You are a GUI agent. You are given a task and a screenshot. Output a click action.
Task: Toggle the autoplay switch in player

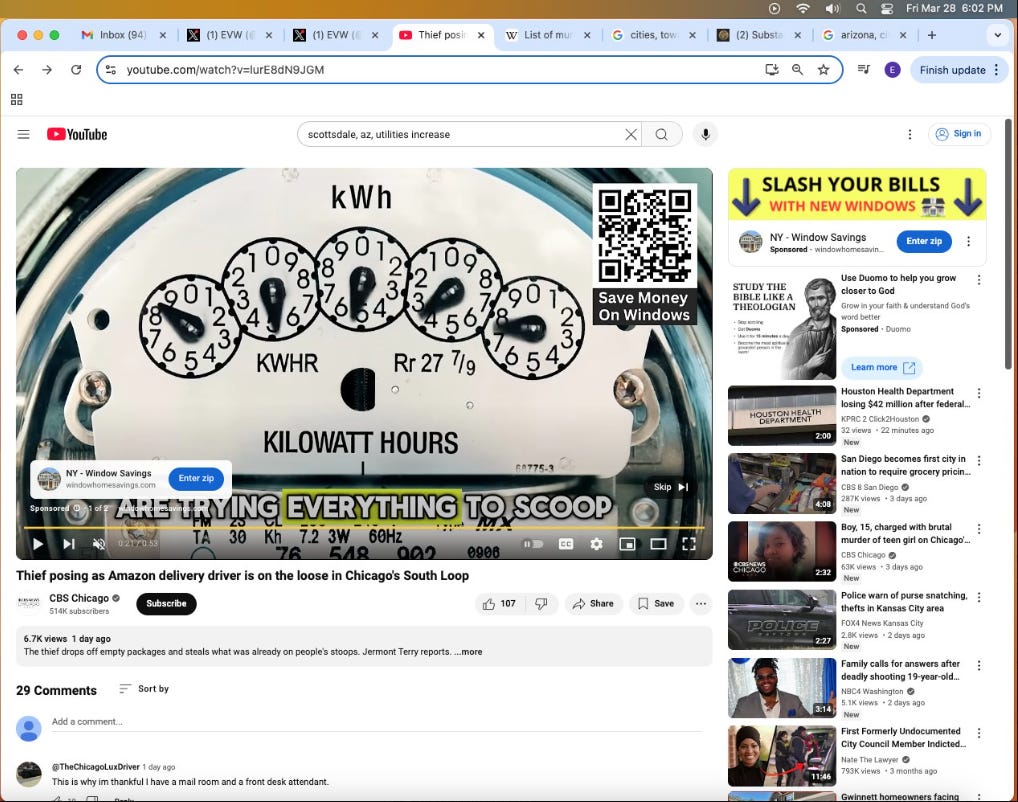(x=533, y=544)
